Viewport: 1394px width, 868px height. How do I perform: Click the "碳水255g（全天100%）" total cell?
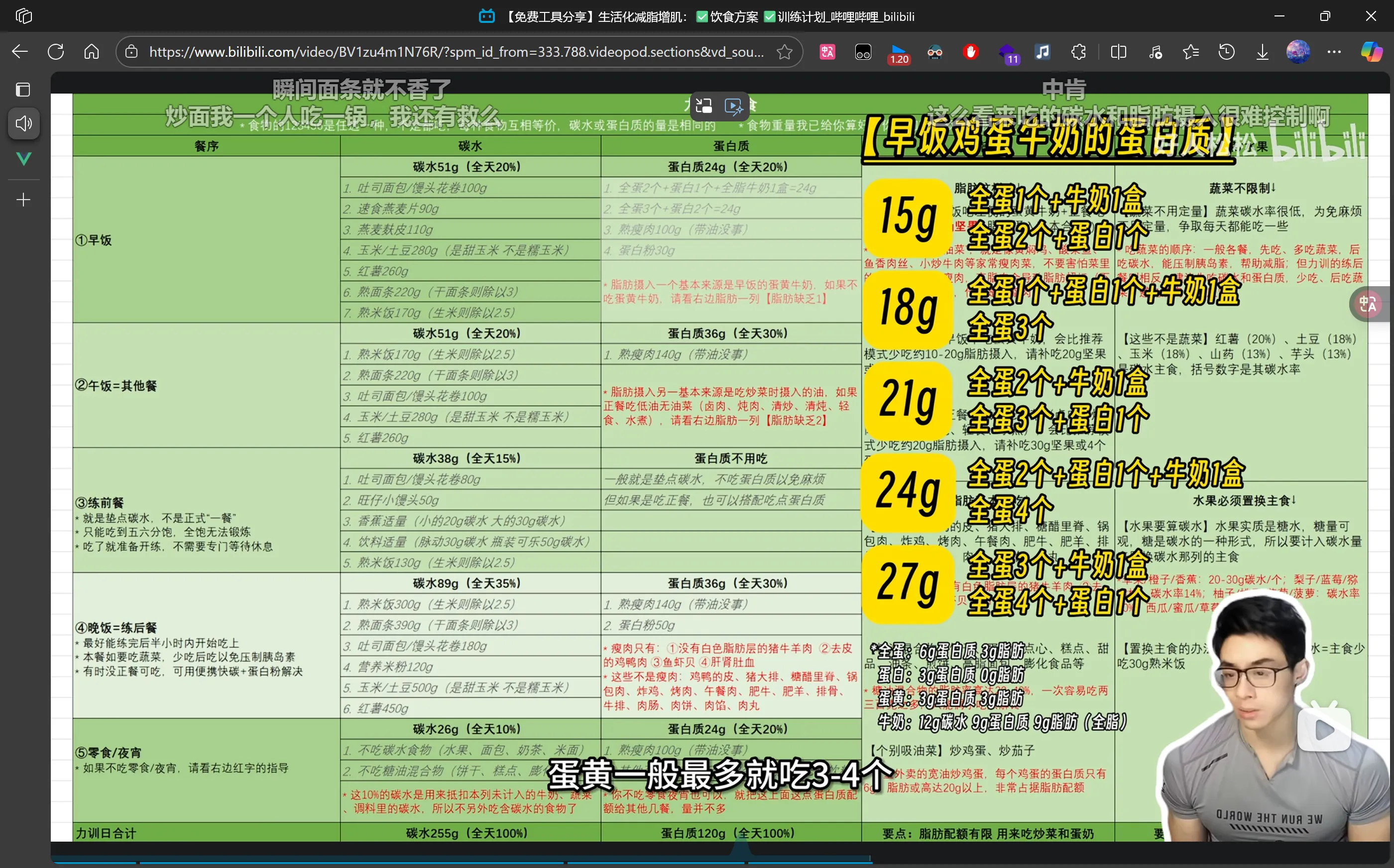click(x=470, y=833)
